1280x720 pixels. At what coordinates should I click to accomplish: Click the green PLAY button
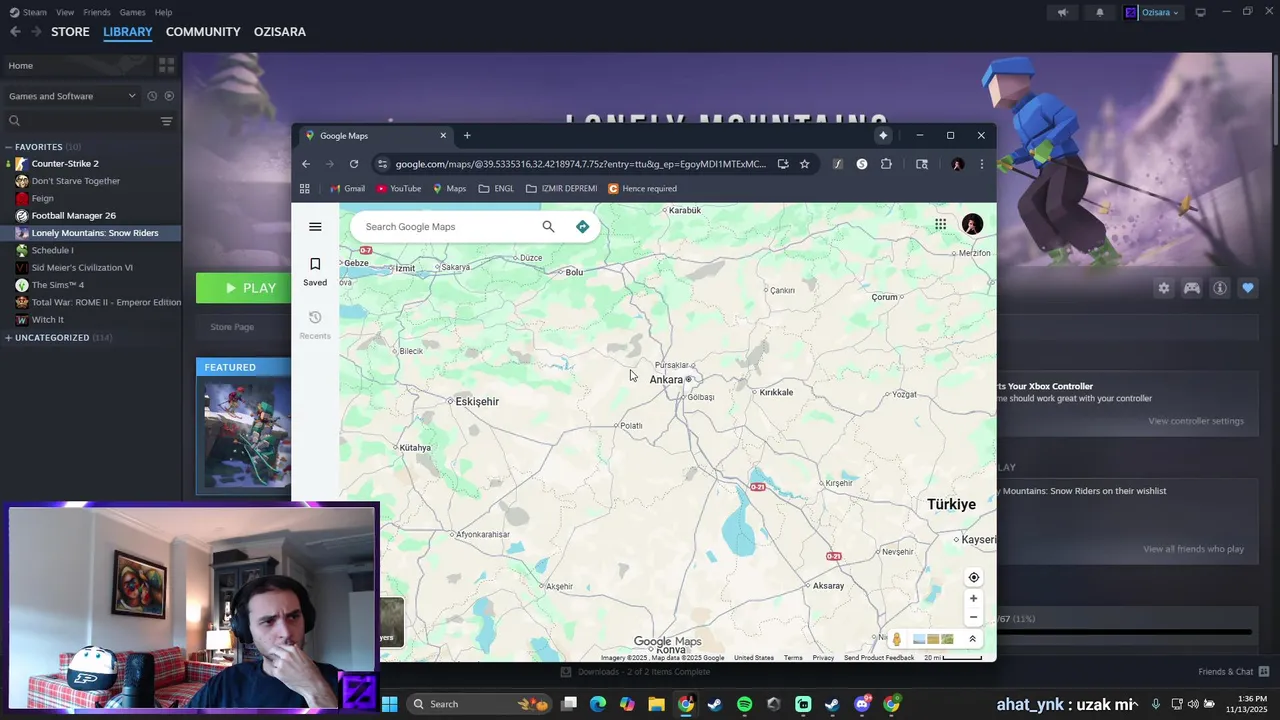244,288
